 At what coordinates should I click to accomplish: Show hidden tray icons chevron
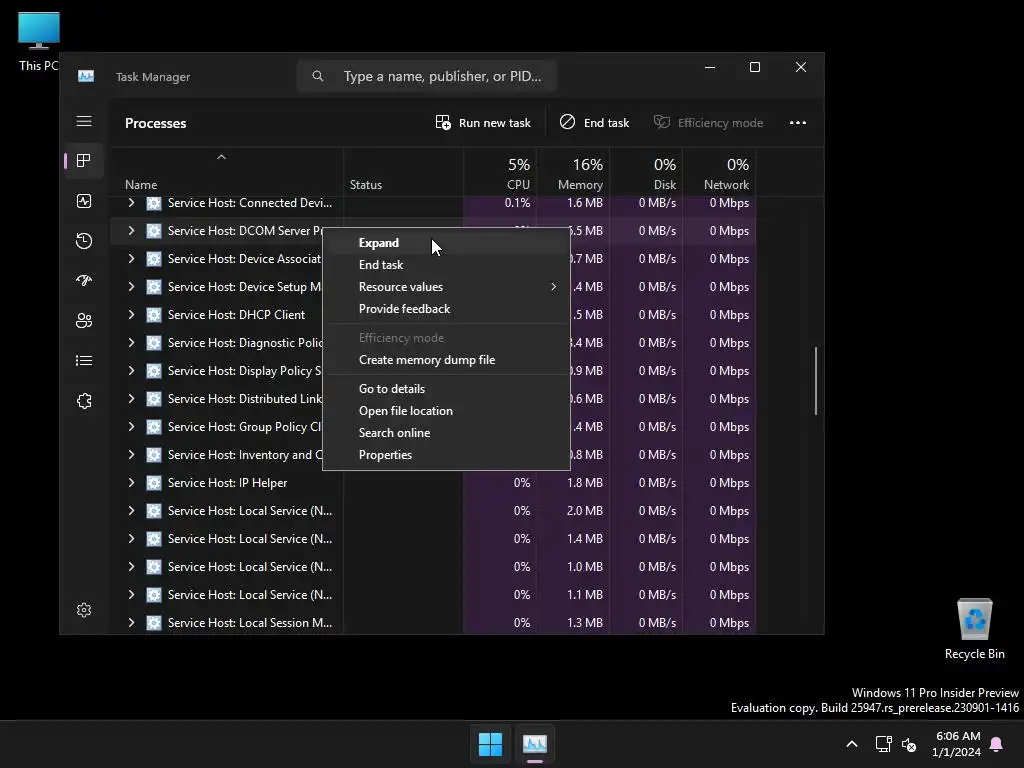pyautogui.click(x=852, y=744)
